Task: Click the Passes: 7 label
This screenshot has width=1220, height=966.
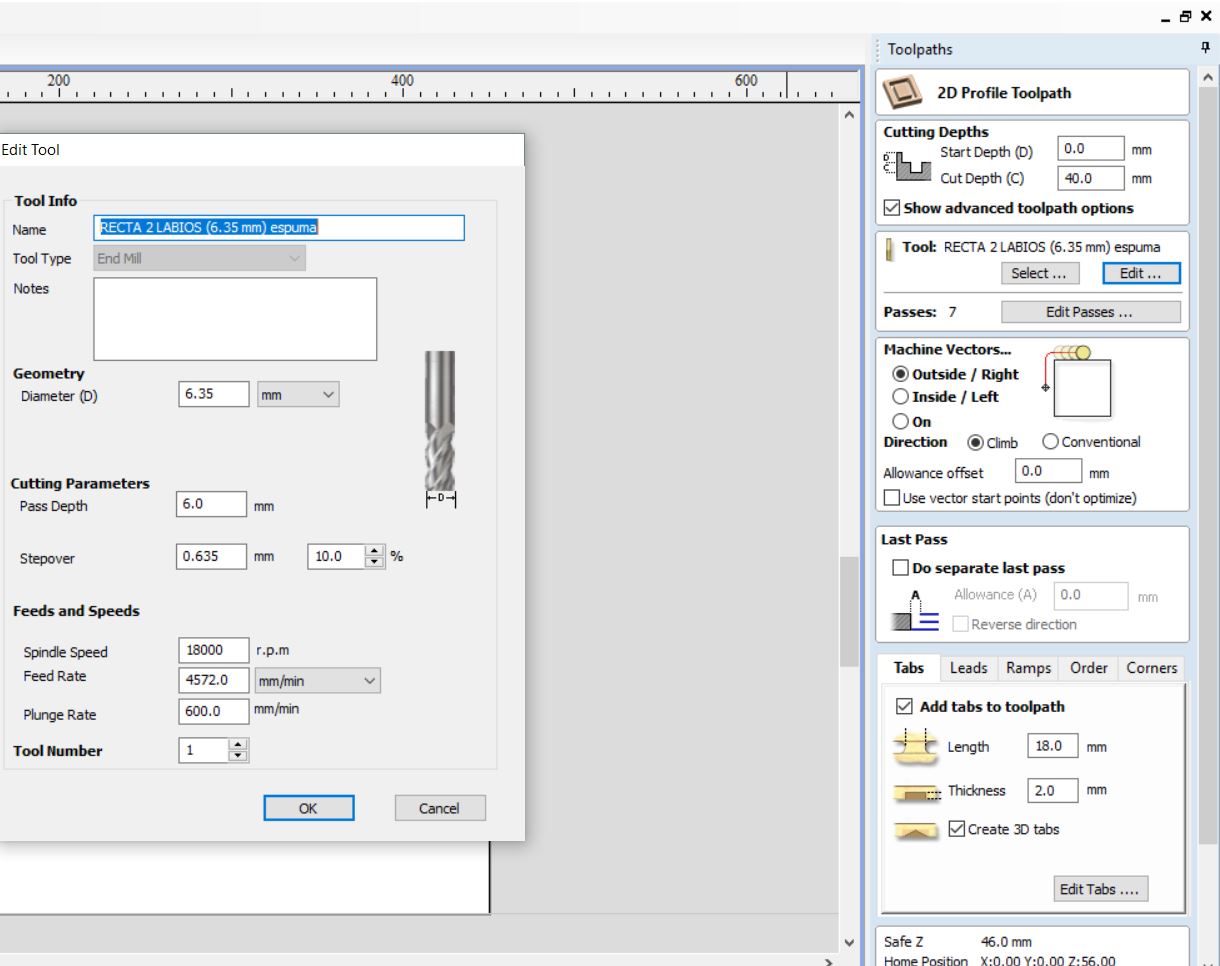Action: pyautogui.click(x=920, y=312)
